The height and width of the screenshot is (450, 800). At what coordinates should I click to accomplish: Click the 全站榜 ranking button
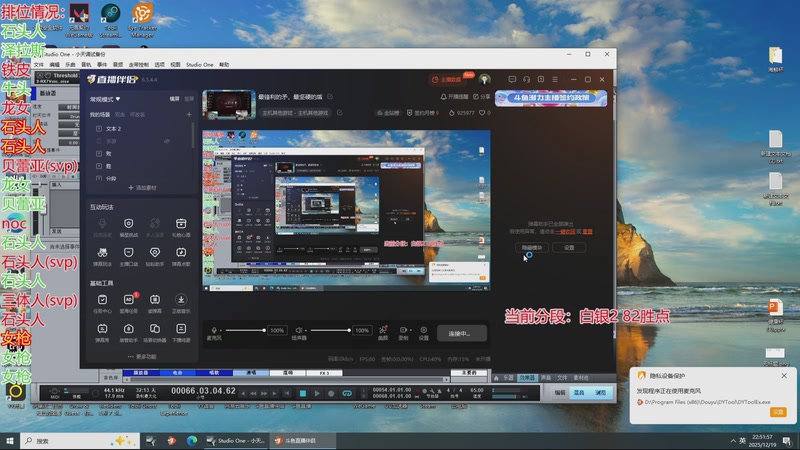(x=388, y=113)
